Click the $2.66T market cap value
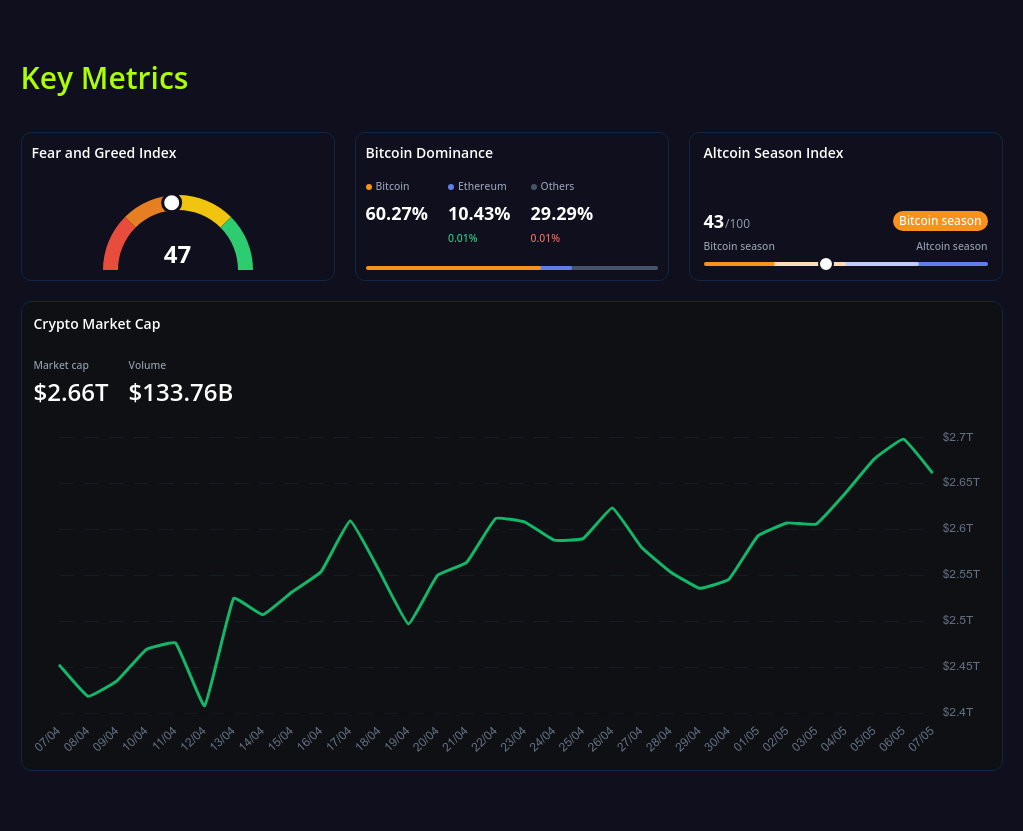 [x=70, y=393]
